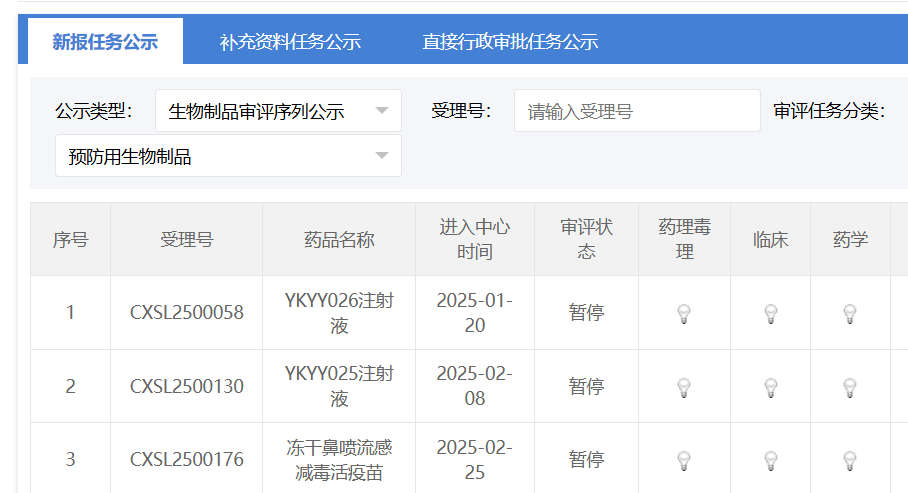Screen dimensions: 908x493
Task: Open the 直接行政审批任务公示 tab
Action: pyautogui.click(x=510, y=41)
